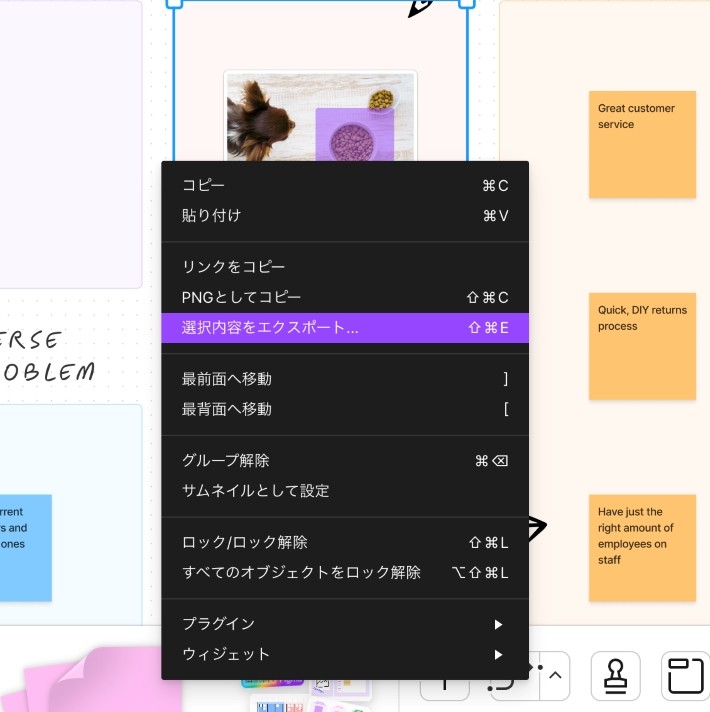Click the handwritten "OBLEM" heading text
The height and width of the screenshot is (712, 710).
click(49, 372)
